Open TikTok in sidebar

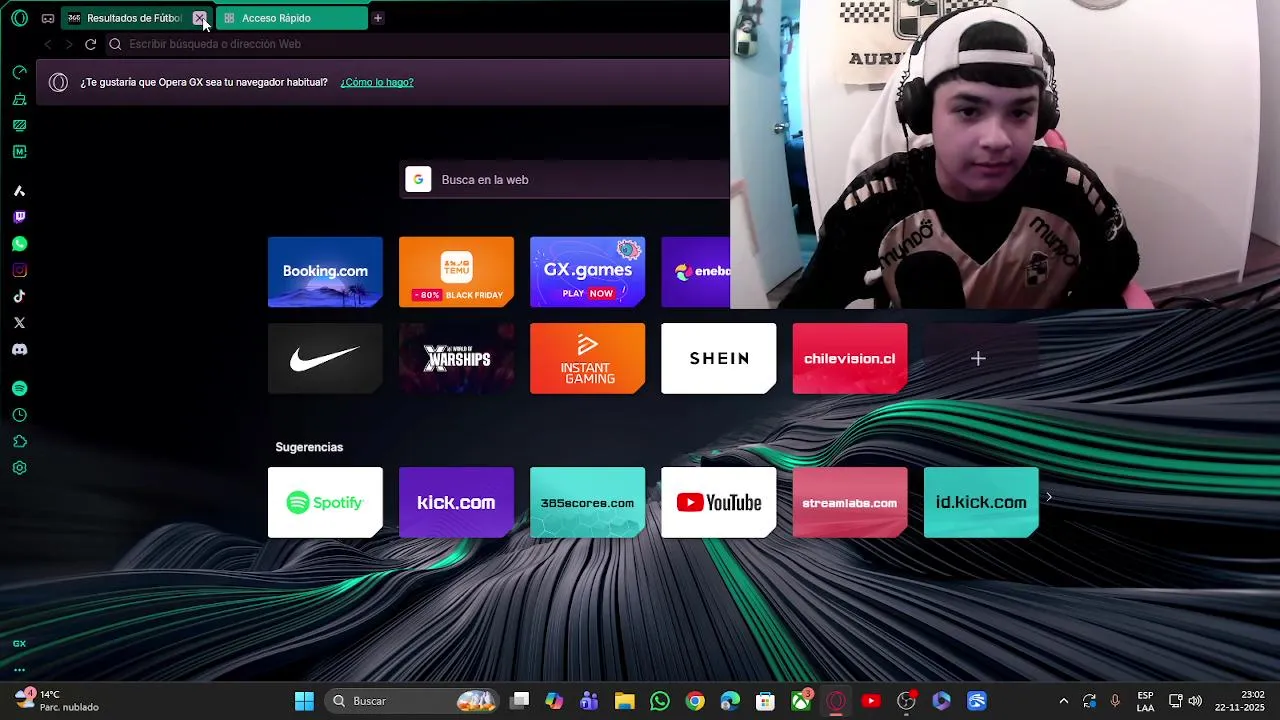(19, 296)
